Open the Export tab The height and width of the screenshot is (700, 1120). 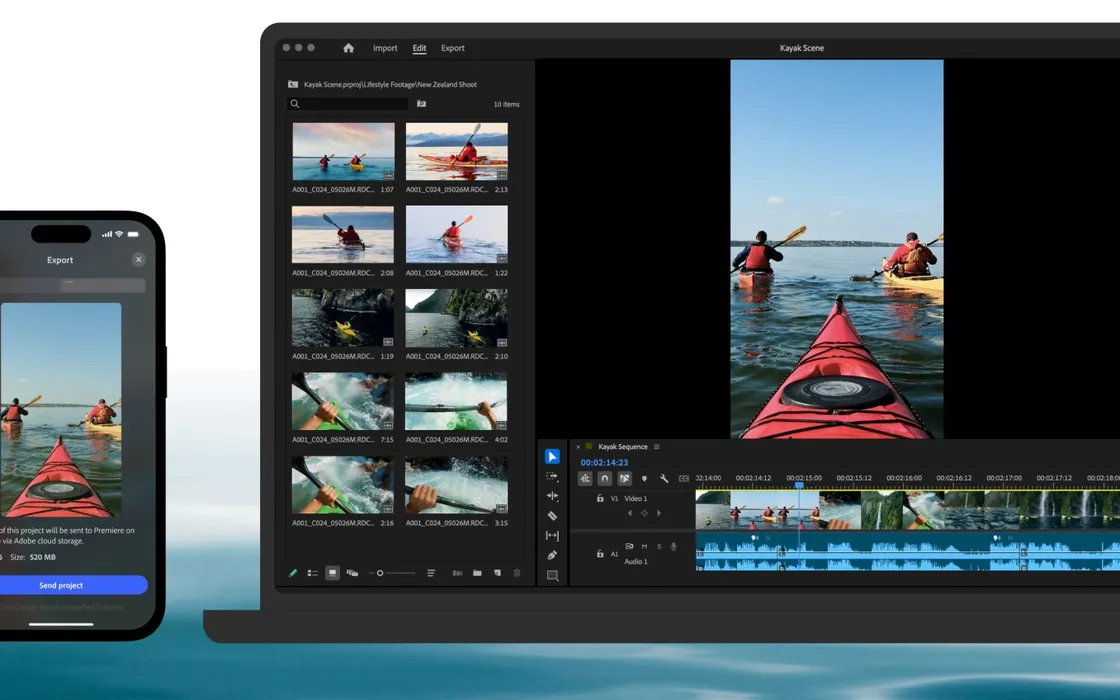(453, 48)
